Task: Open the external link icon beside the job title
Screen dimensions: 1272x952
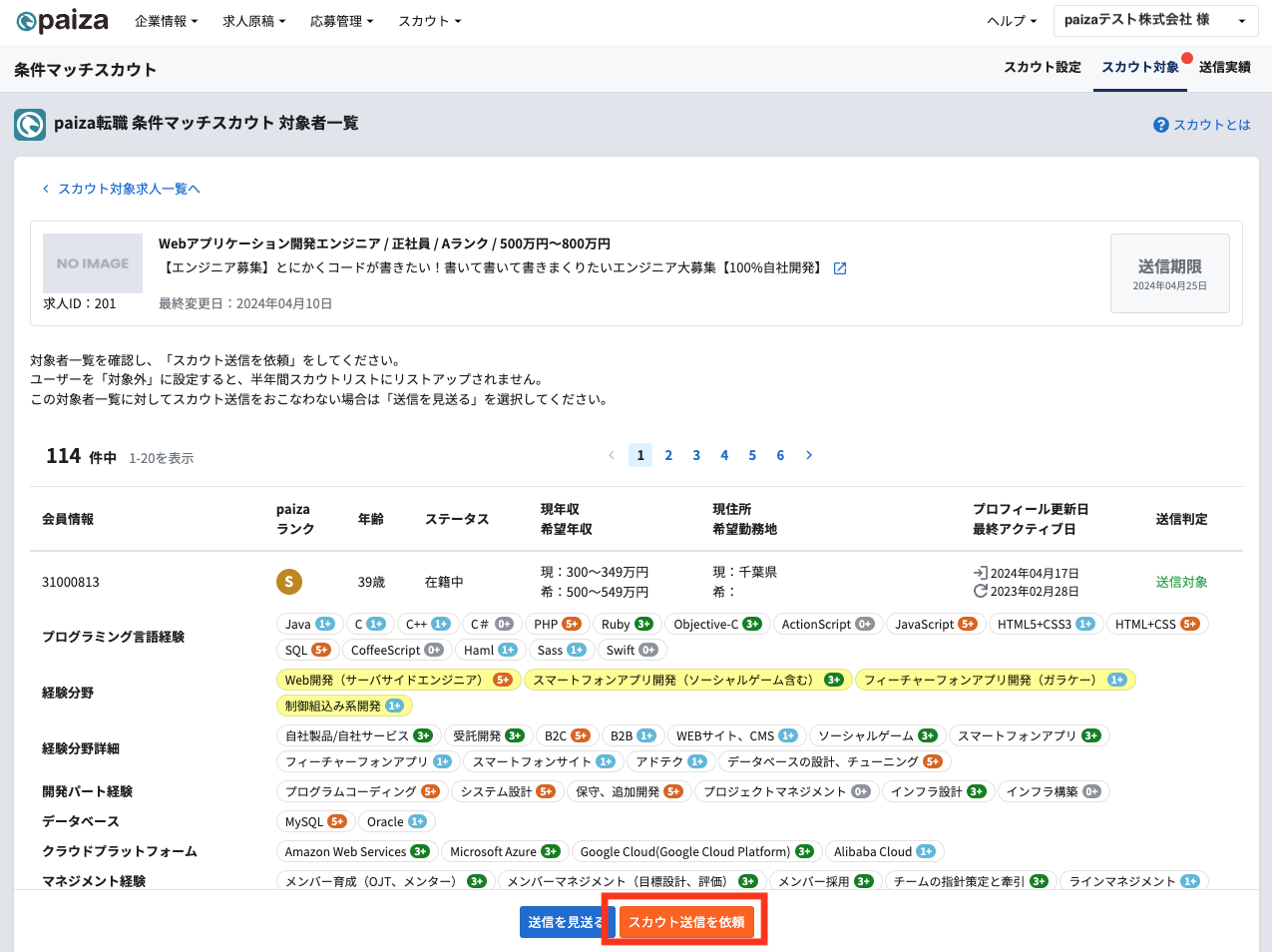Action: [x=840, y=268]
